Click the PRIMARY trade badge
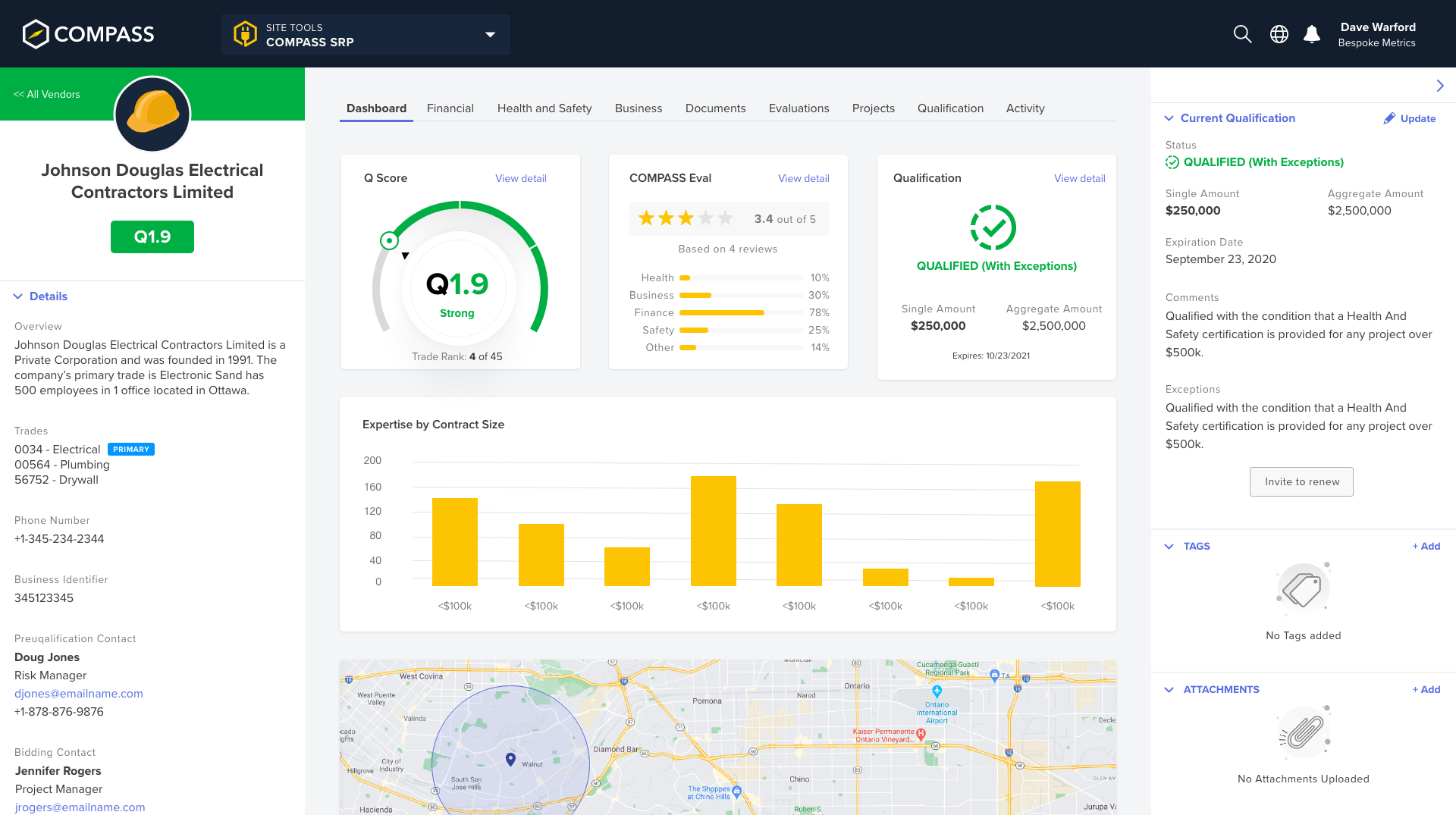The height and width of the screenshot is (815, 1456). click(131, 450)
